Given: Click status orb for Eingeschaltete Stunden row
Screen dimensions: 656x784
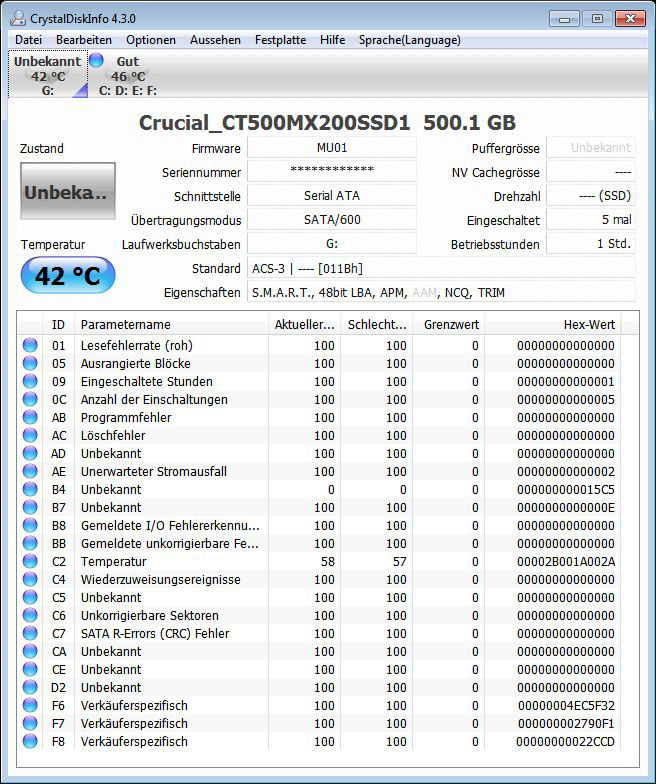Looking at the screenshot, I should click(x=30, y=381).
